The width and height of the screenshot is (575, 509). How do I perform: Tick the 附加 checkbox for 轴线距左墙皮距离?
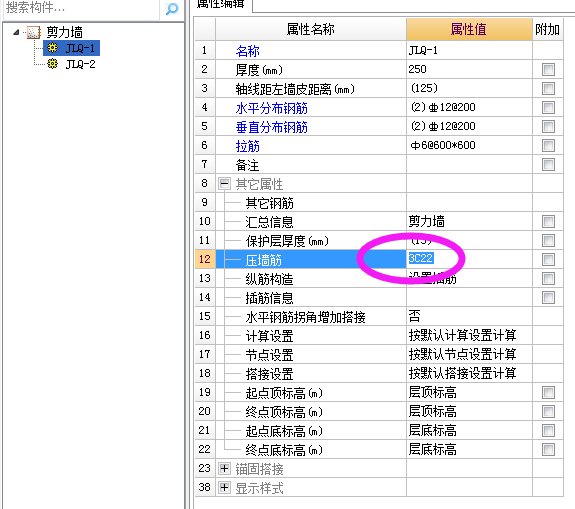(x=548, y=88)
